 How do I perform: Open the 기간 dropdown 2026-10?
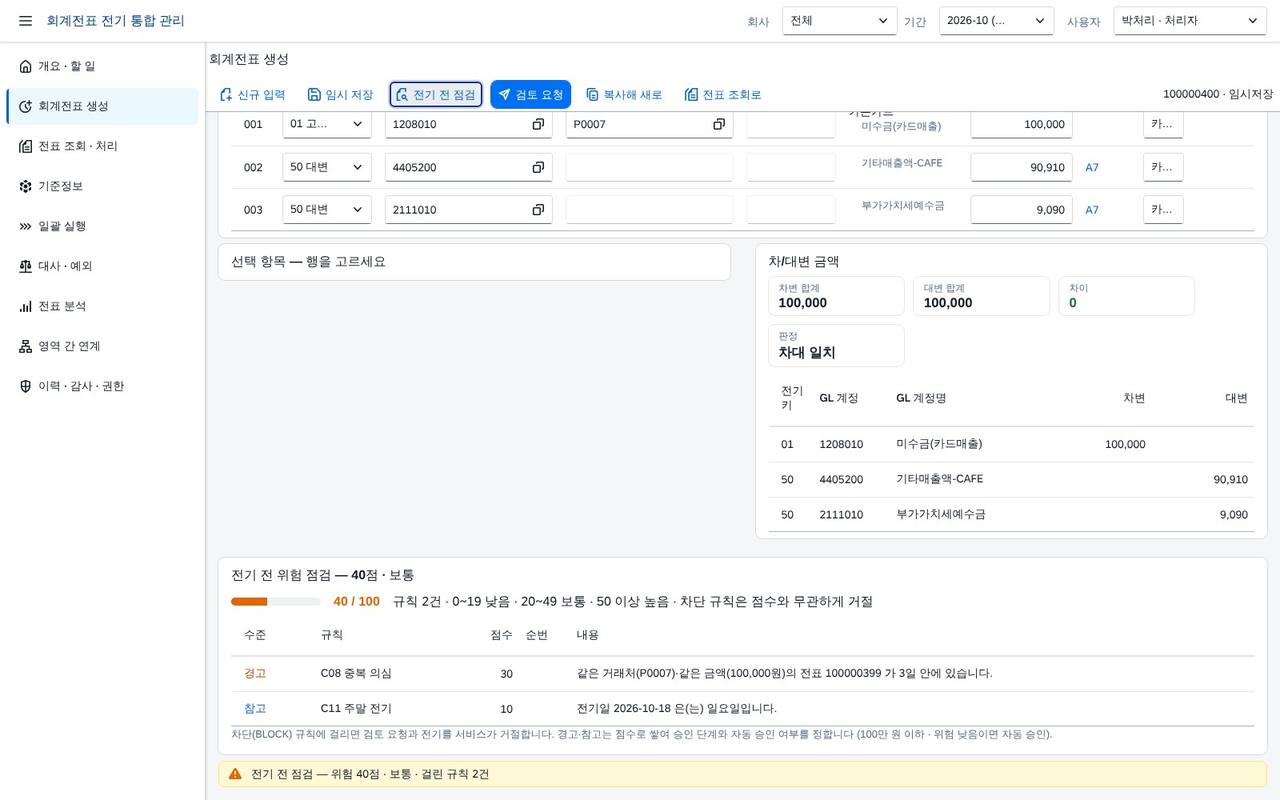click(996, 21)
